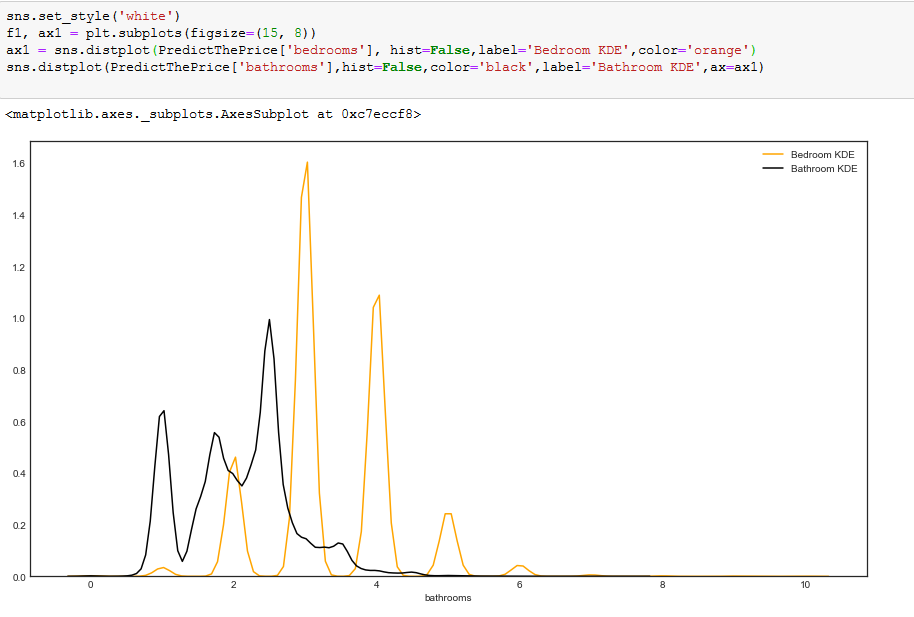Click the y-axis tick label 1.4
Viewport: 914px width, 617px height.
coord(19,216)
